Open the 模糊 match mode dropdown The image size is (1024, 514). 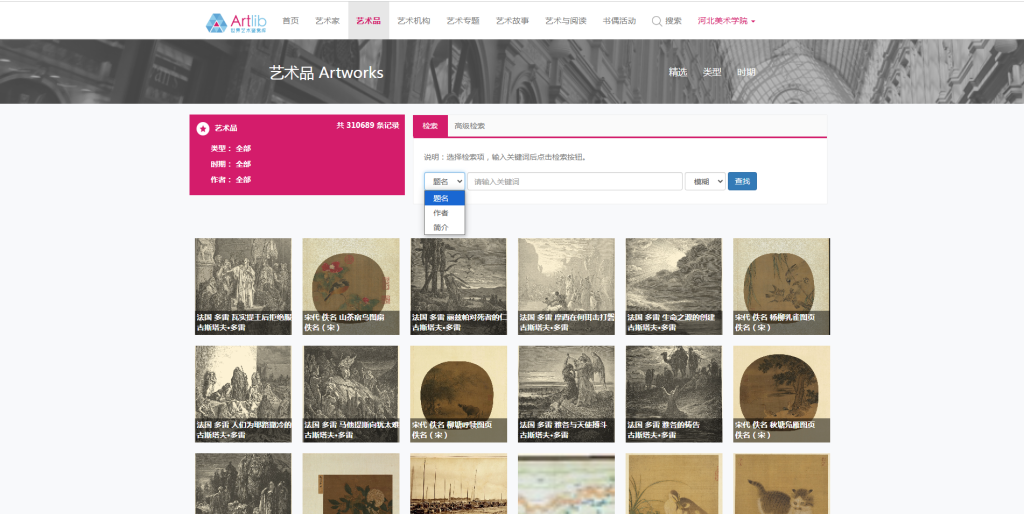coord(705,182)
